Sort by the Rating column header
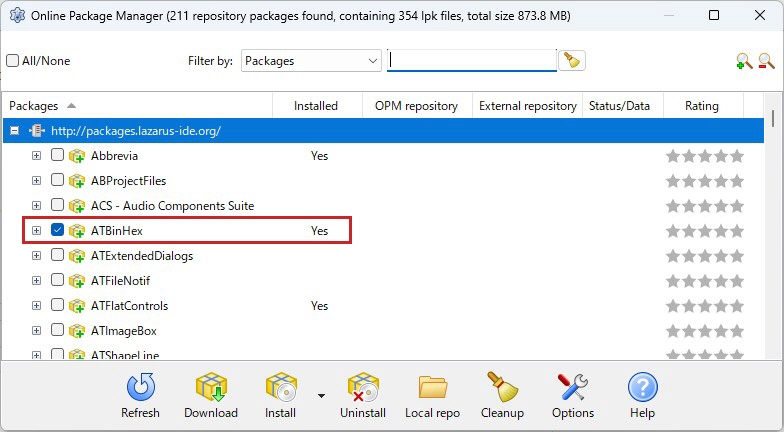The width and height of the screenshot is (784, 432). point(701,106)
